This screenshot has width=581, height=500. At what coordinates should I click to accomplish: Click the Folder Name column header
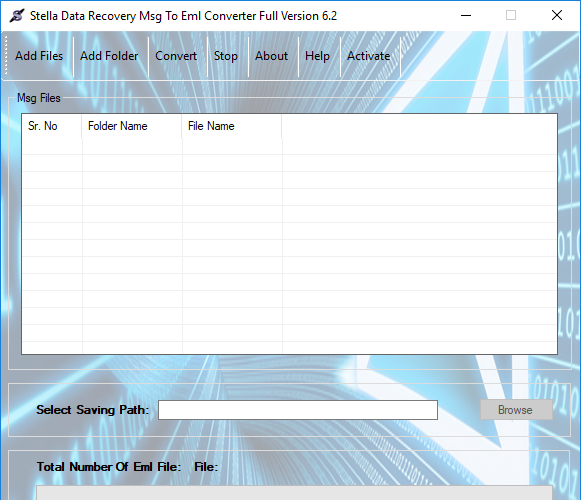tap(132, 126)
